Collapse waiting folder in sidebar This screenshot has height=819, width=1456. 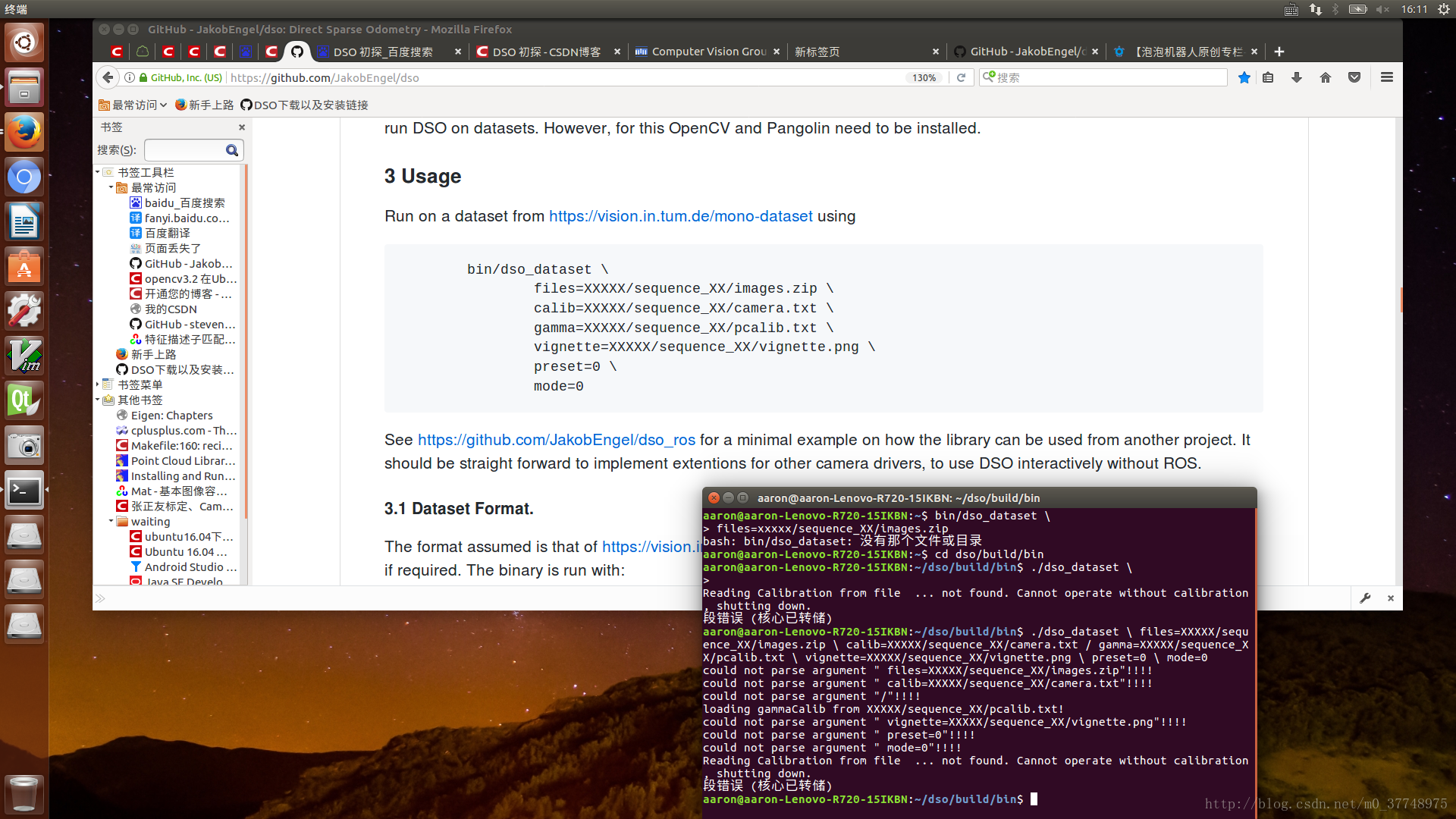111,521
